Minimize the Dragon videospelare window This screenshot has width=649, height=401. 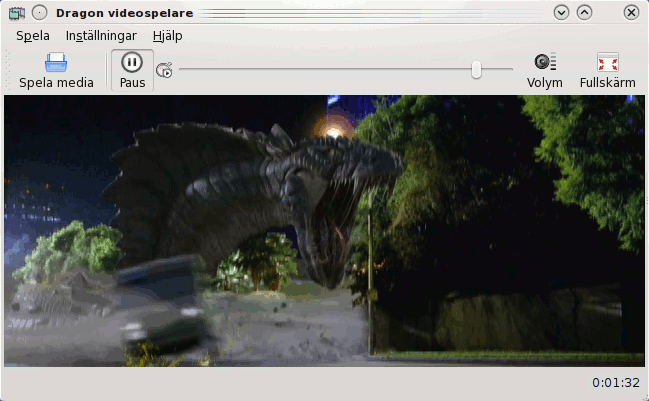(561, 13)
